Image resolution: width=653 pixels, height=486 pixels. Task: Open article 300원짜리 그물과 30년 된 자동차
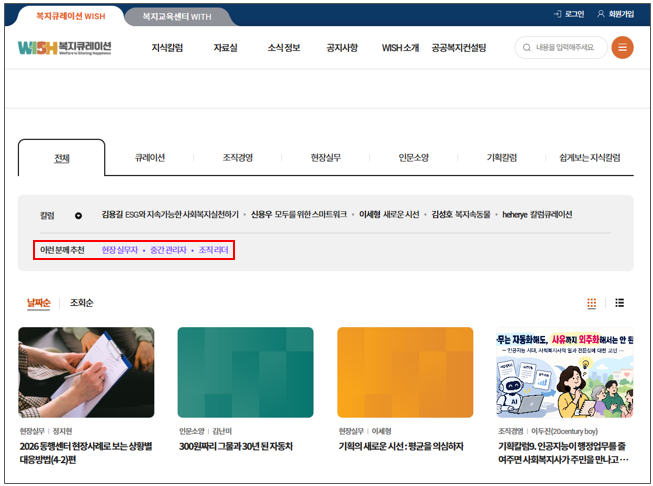coord(236,446)
